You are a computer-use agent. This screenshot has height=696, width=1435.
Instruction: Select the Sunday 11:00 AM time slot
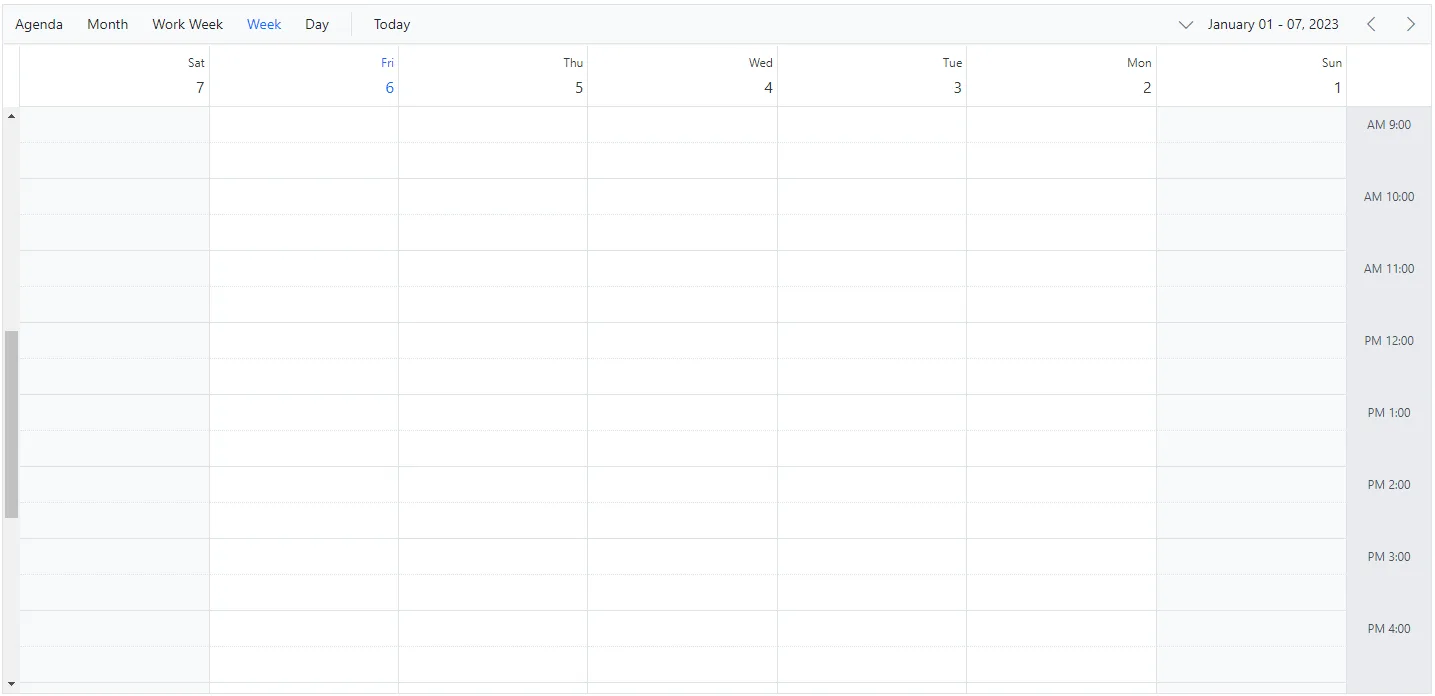(1252, 269)
